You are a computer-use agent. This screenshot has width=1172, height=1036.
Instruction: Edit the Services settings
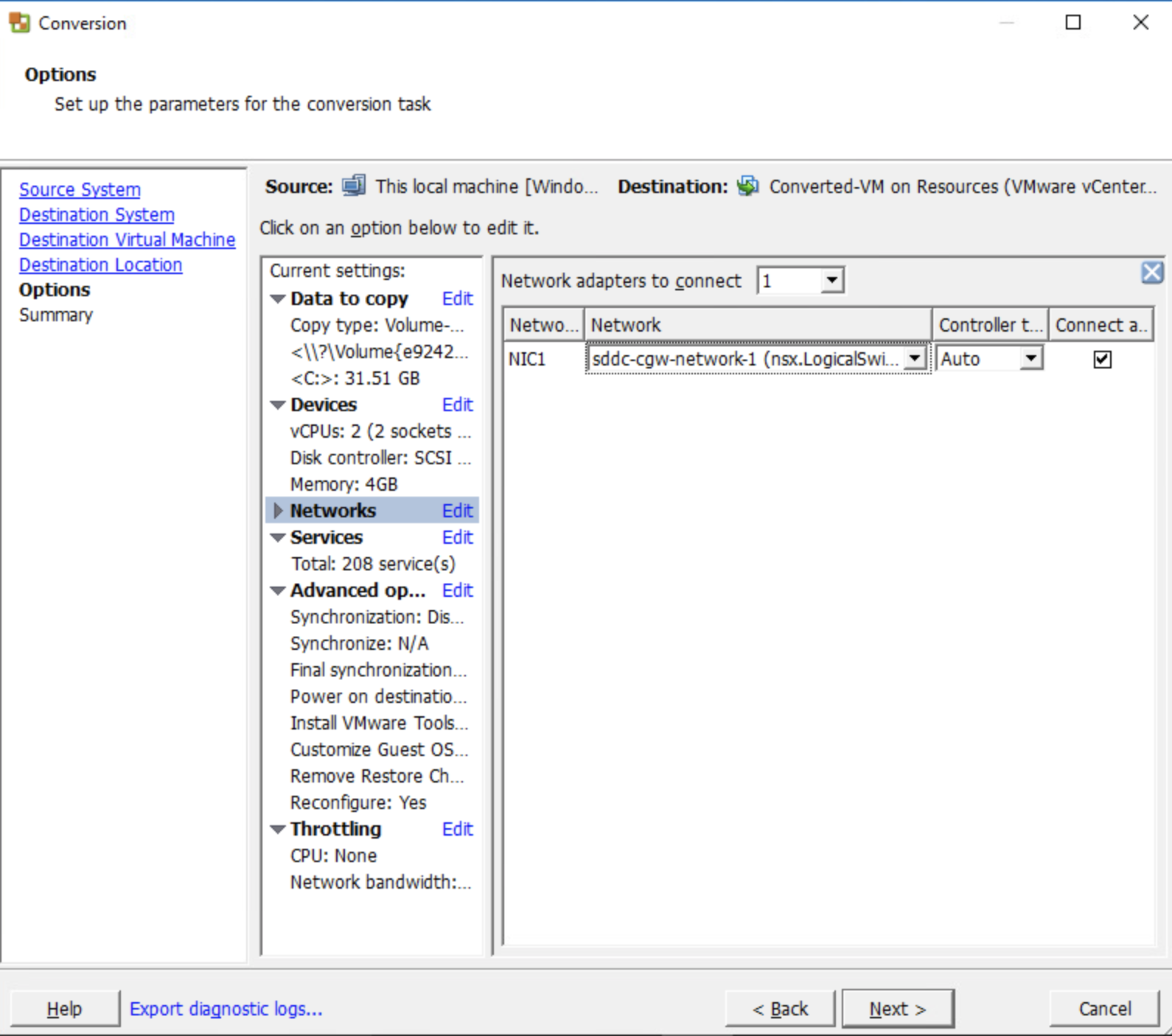coord(457,537)
